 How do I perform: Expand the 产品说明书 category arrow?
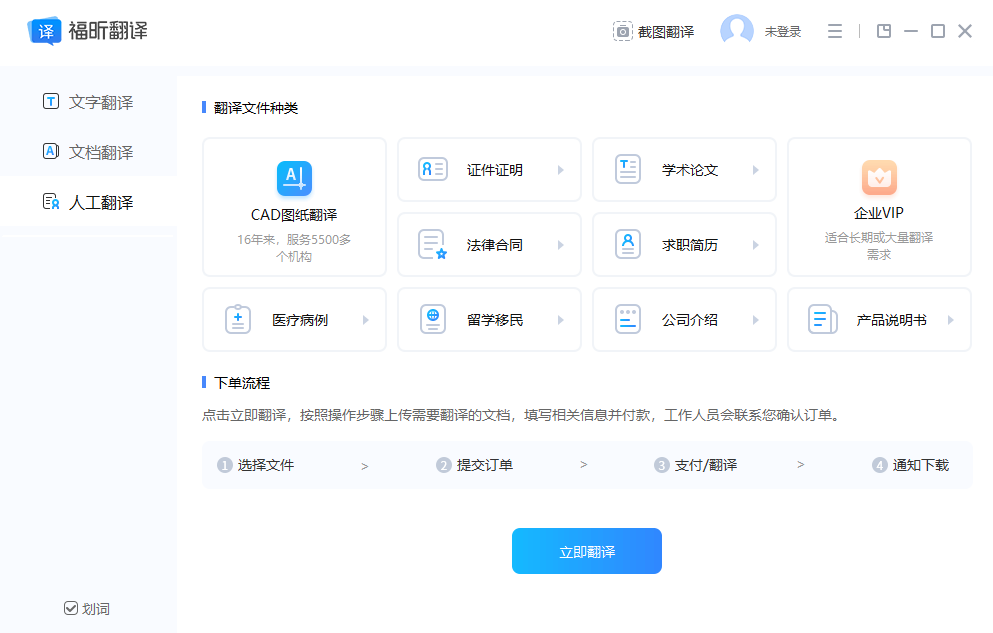(x=949, y=318)
